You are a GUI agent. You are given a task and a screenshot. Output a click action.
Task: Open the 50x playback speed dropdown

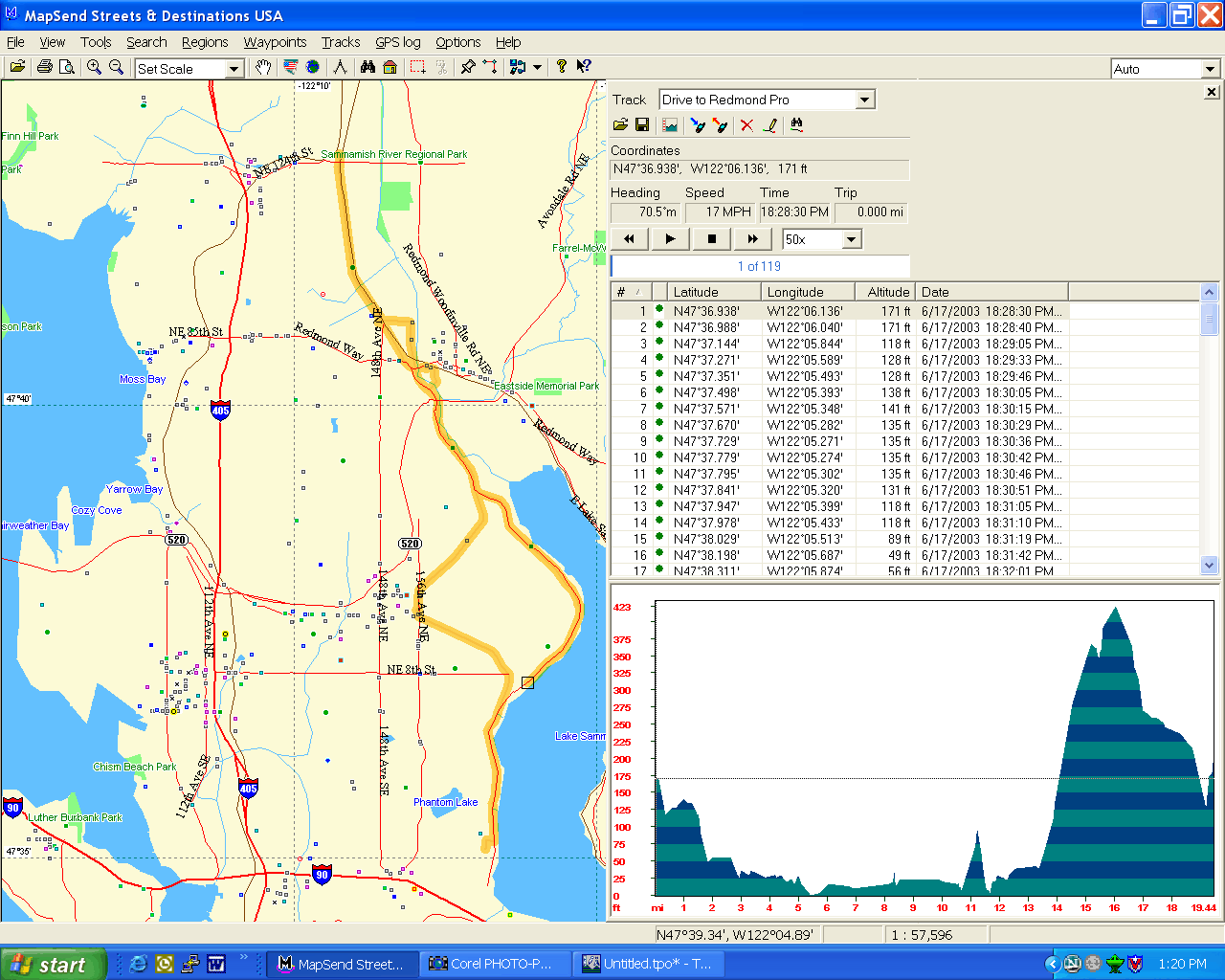coord(851,239)
